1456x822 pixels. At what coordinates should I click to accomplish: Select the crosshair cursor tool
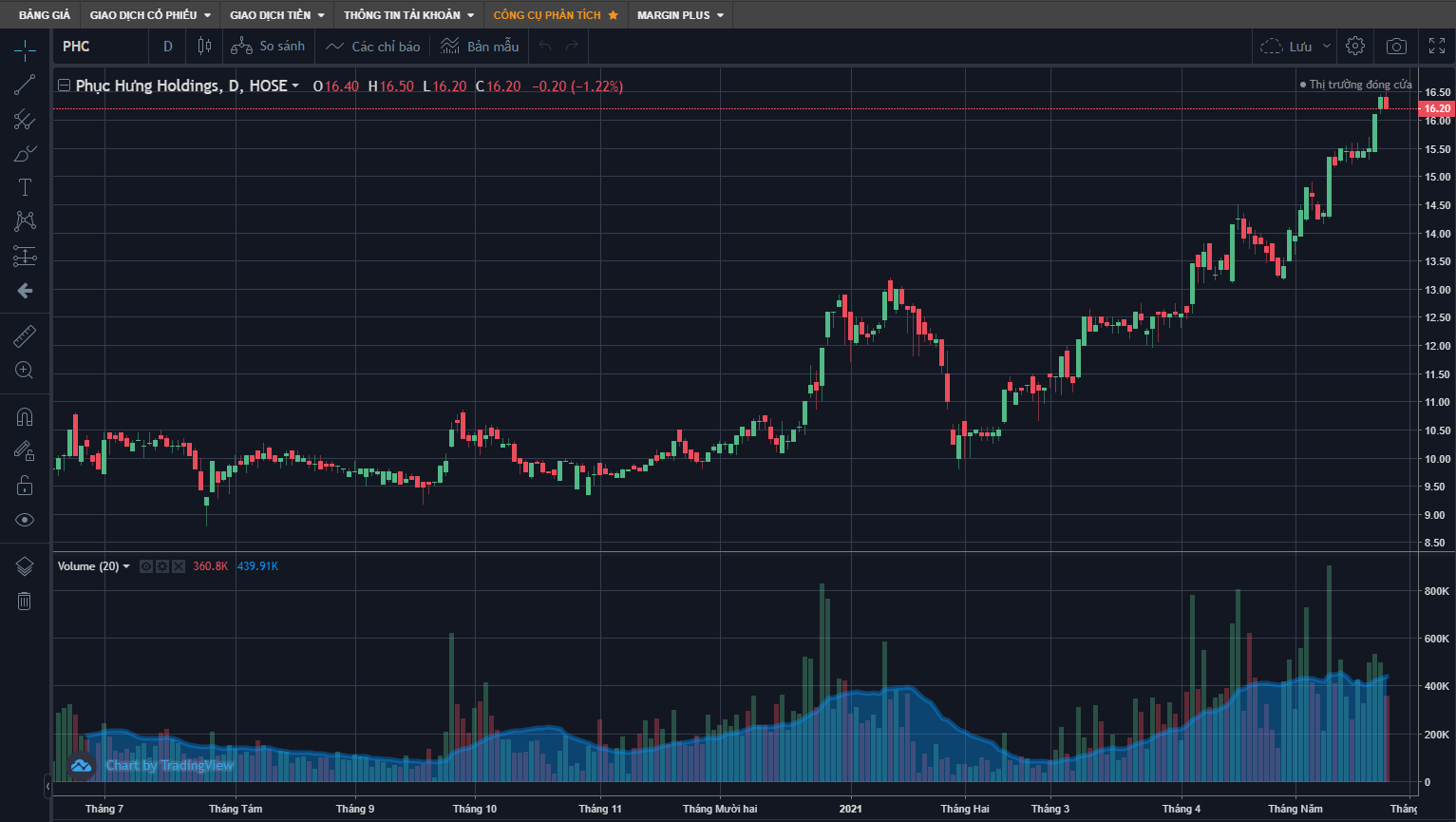pos(25,50)
